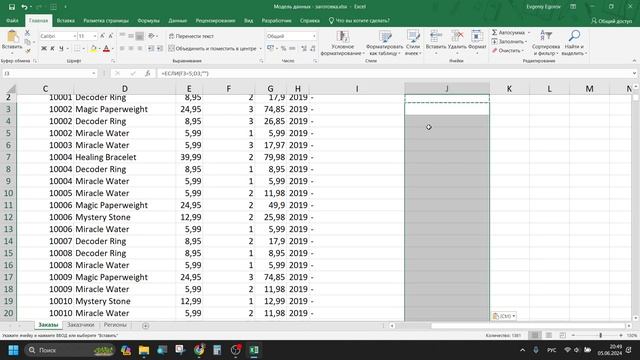
Task: Click the page break preview view icon
Action: coord(562,336)
